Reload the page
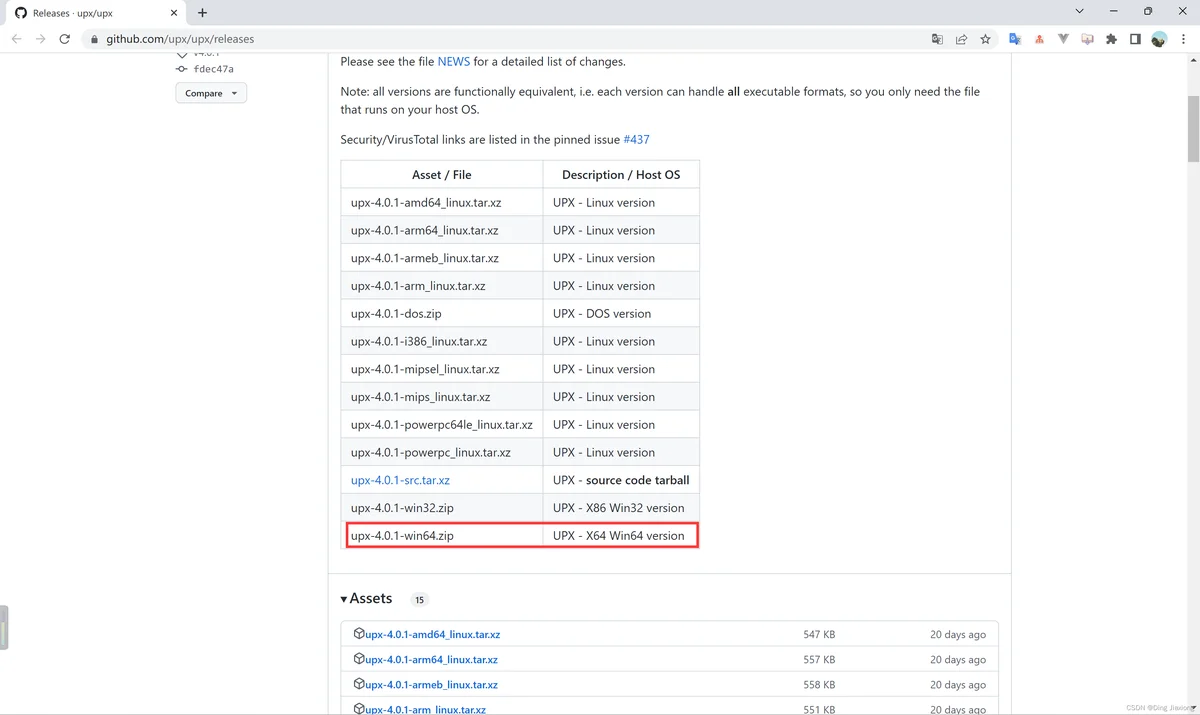1200x715 pixels. coord(65,39)
